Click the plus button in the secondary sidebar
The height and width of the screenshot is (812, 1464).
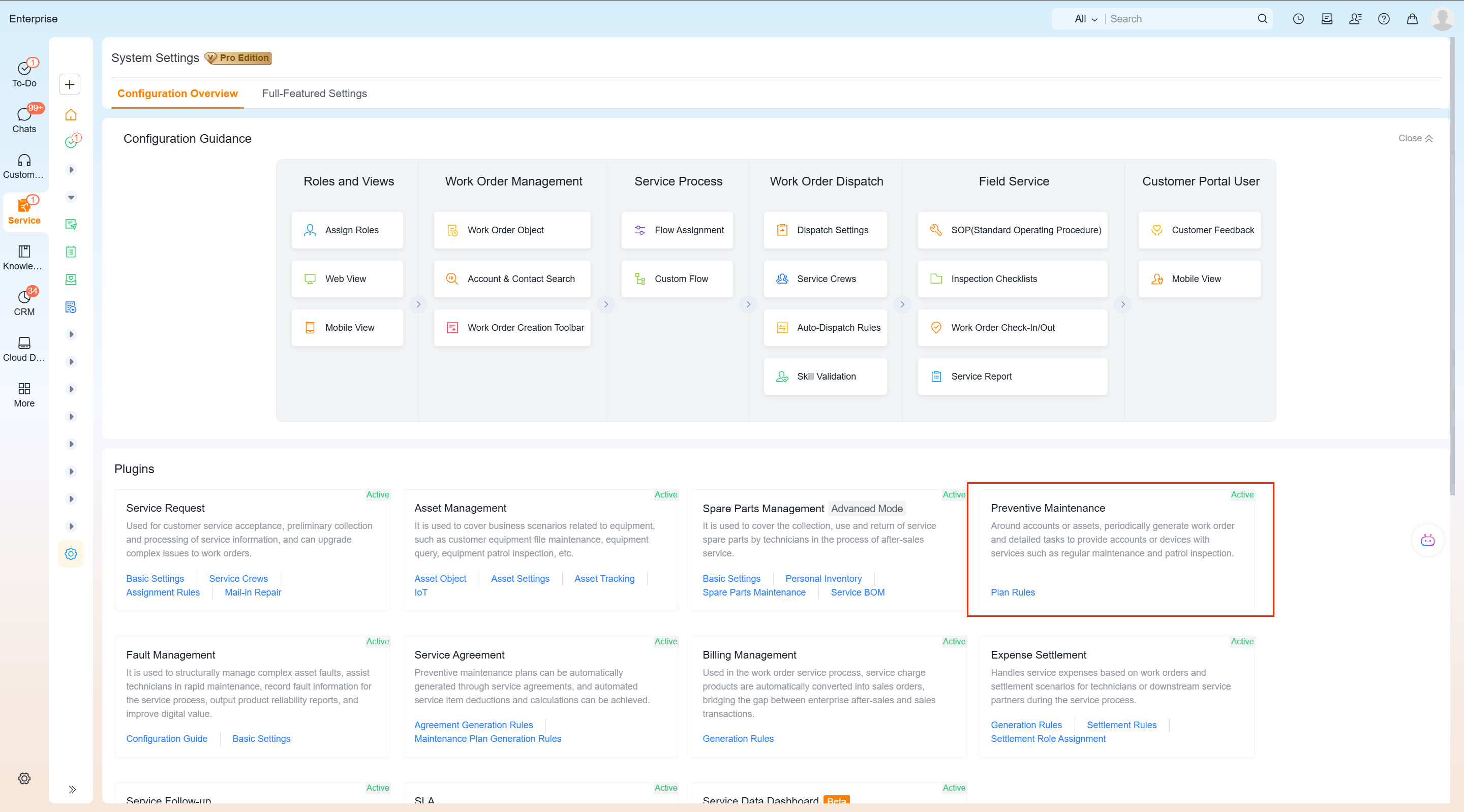pyautogui.click(x=70, y=85)
